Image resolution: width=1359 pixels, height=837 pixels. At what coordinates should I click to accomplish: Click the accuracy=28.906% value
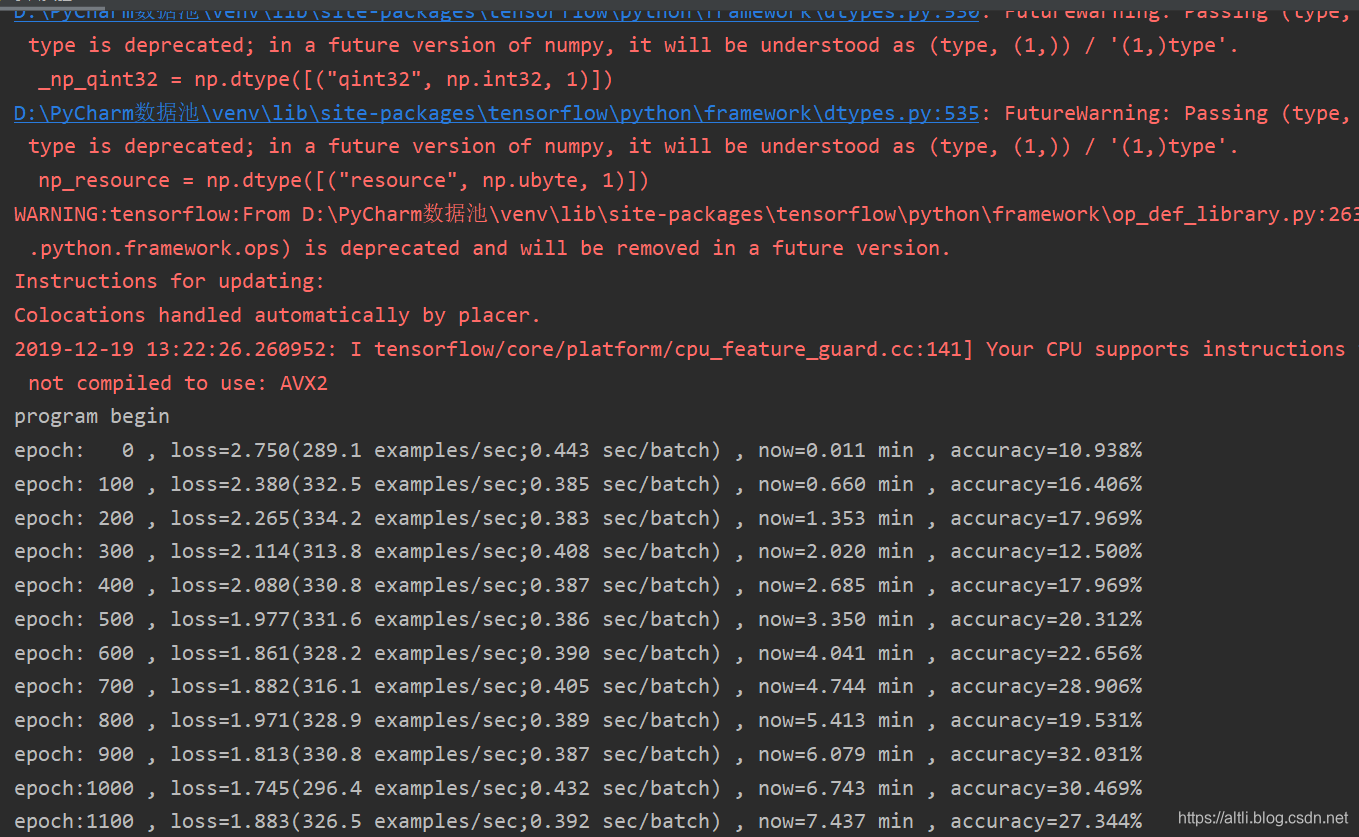click(1046, 686)
